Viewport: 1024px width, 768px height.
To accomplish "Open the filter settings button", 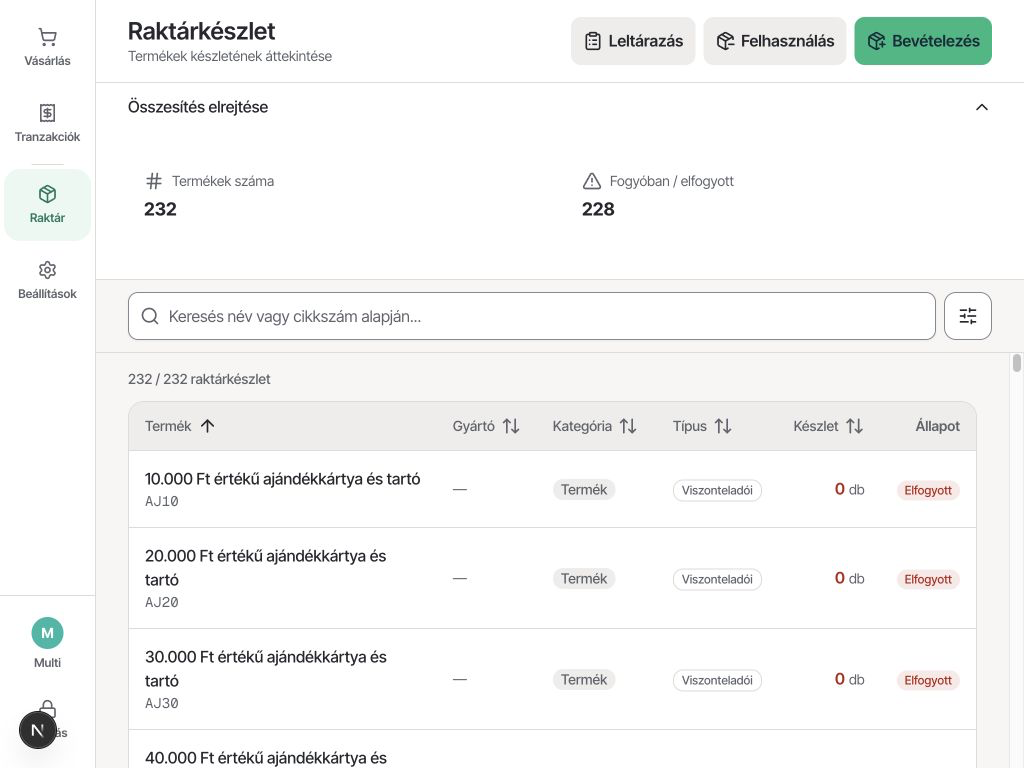I will (967, 316).
